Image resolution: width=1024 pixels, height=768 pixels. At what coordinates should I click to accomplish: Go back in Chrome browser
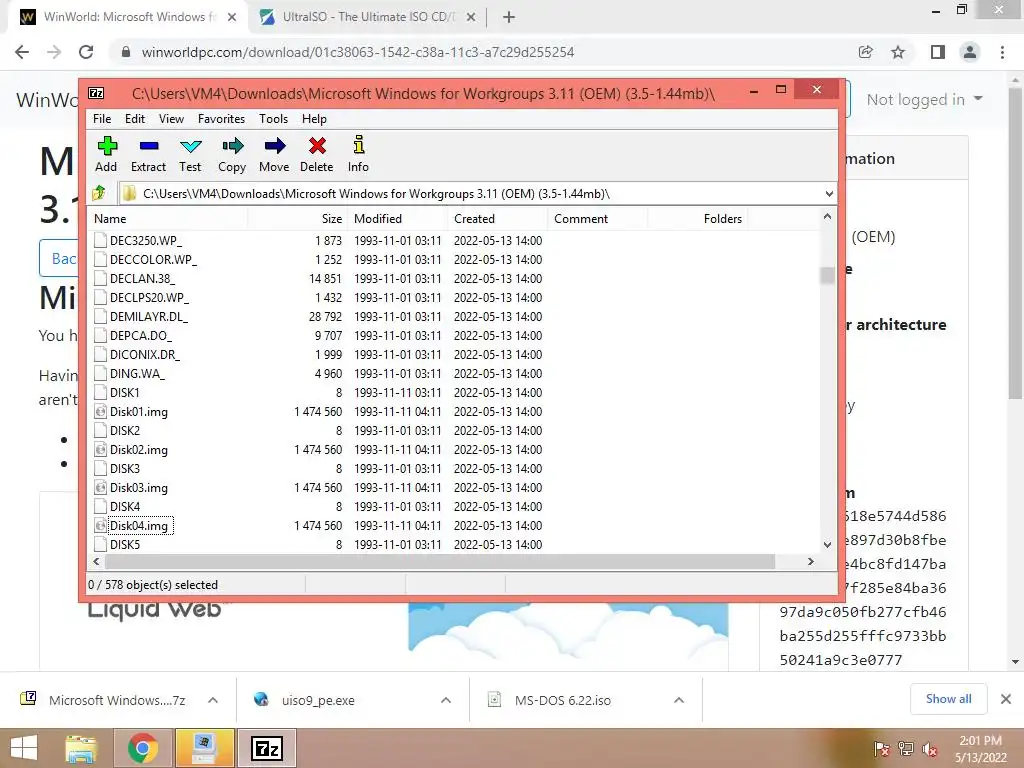click(x=22, y=52)
